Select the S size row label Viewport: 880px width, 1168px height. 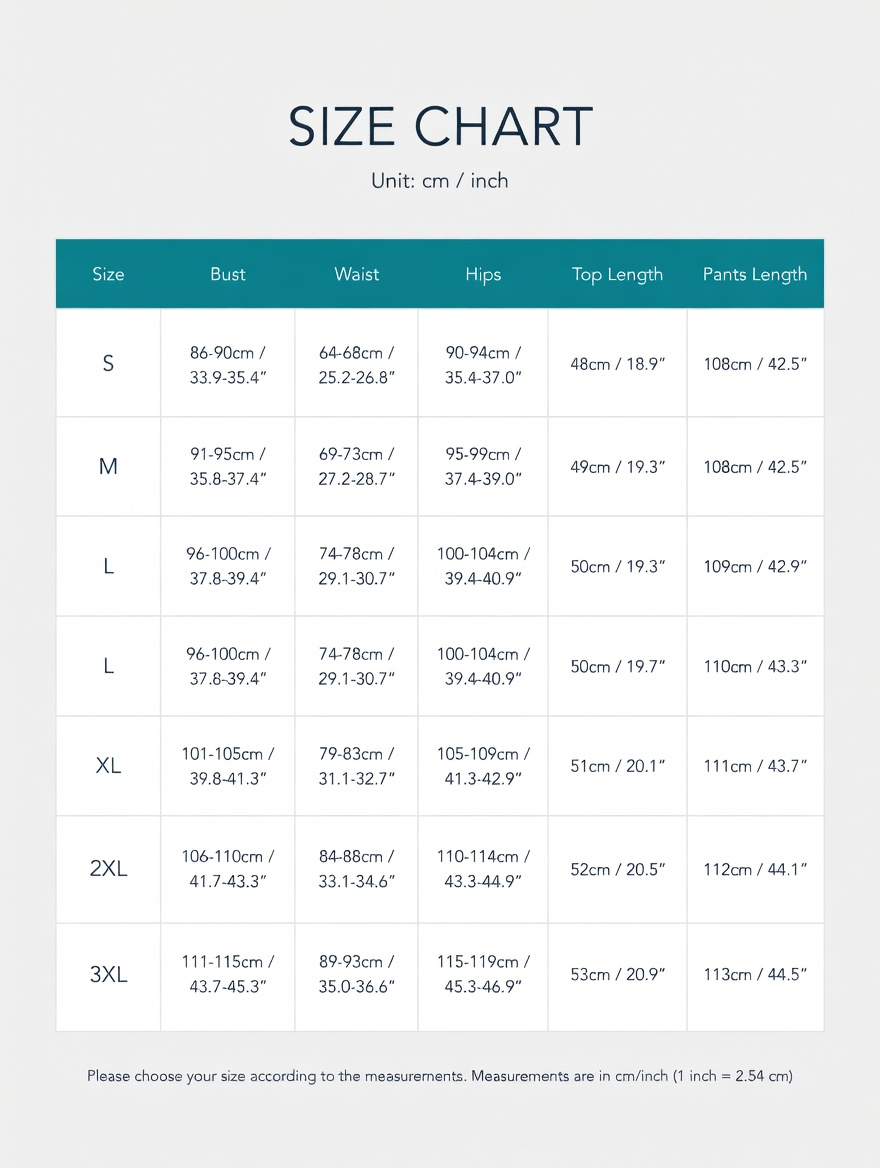point(108,364)
